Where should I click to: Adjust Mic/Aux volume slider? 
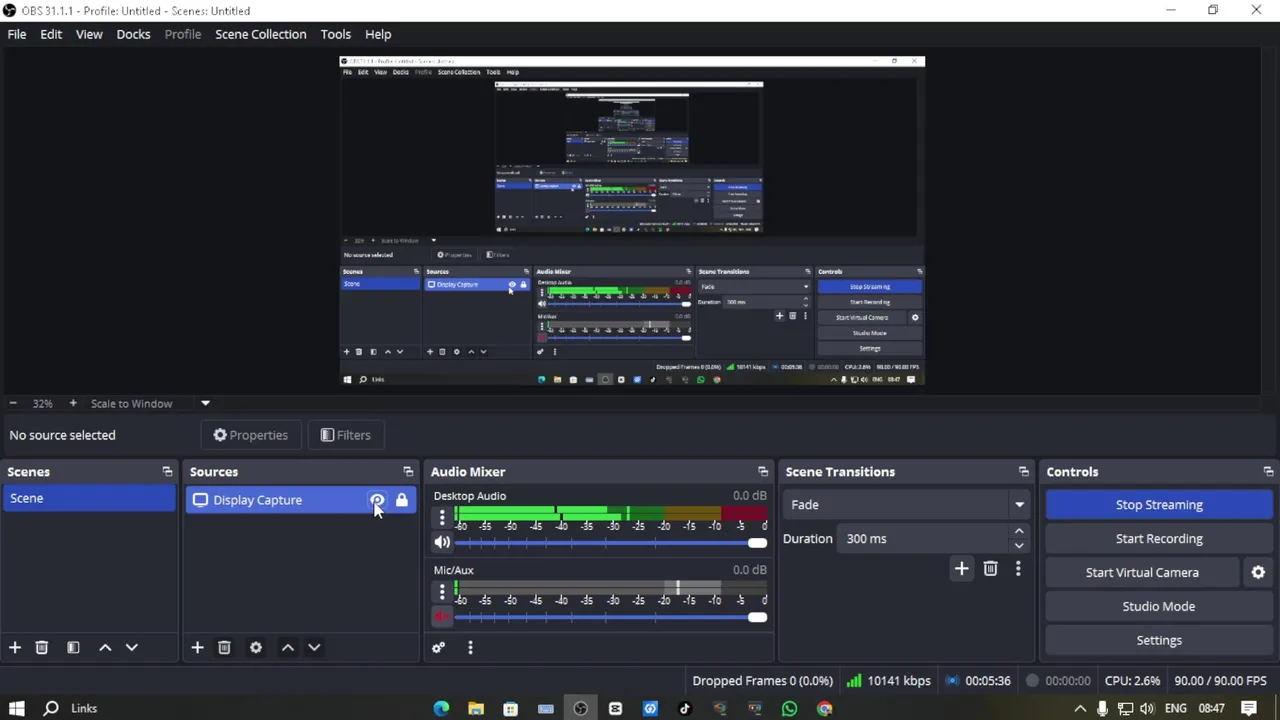pyautogui.click(x=610, y=617)
